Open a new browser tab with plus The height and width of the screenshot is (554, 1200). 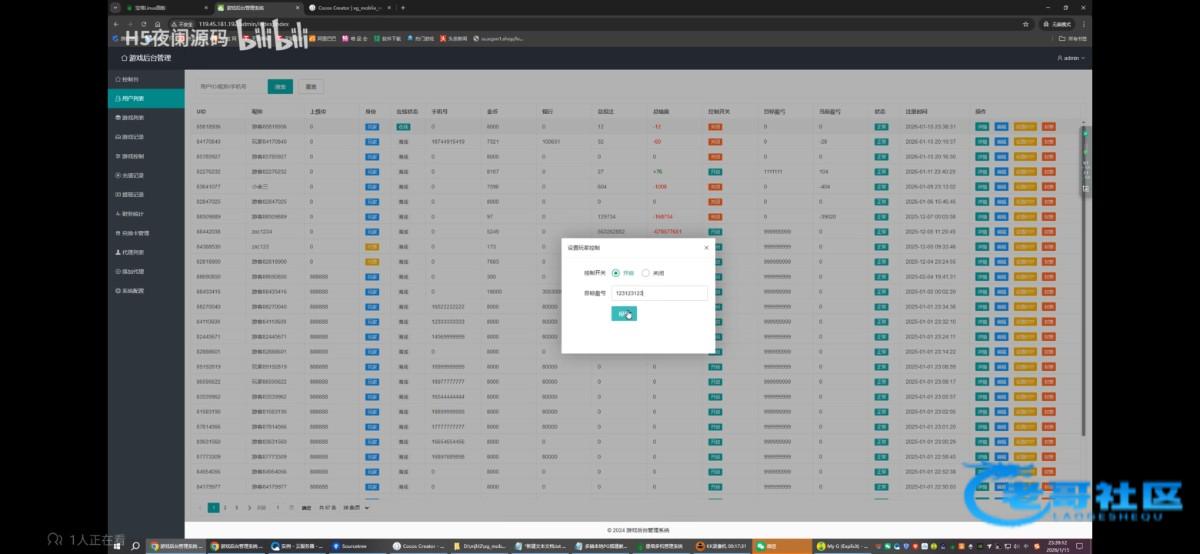403,7
